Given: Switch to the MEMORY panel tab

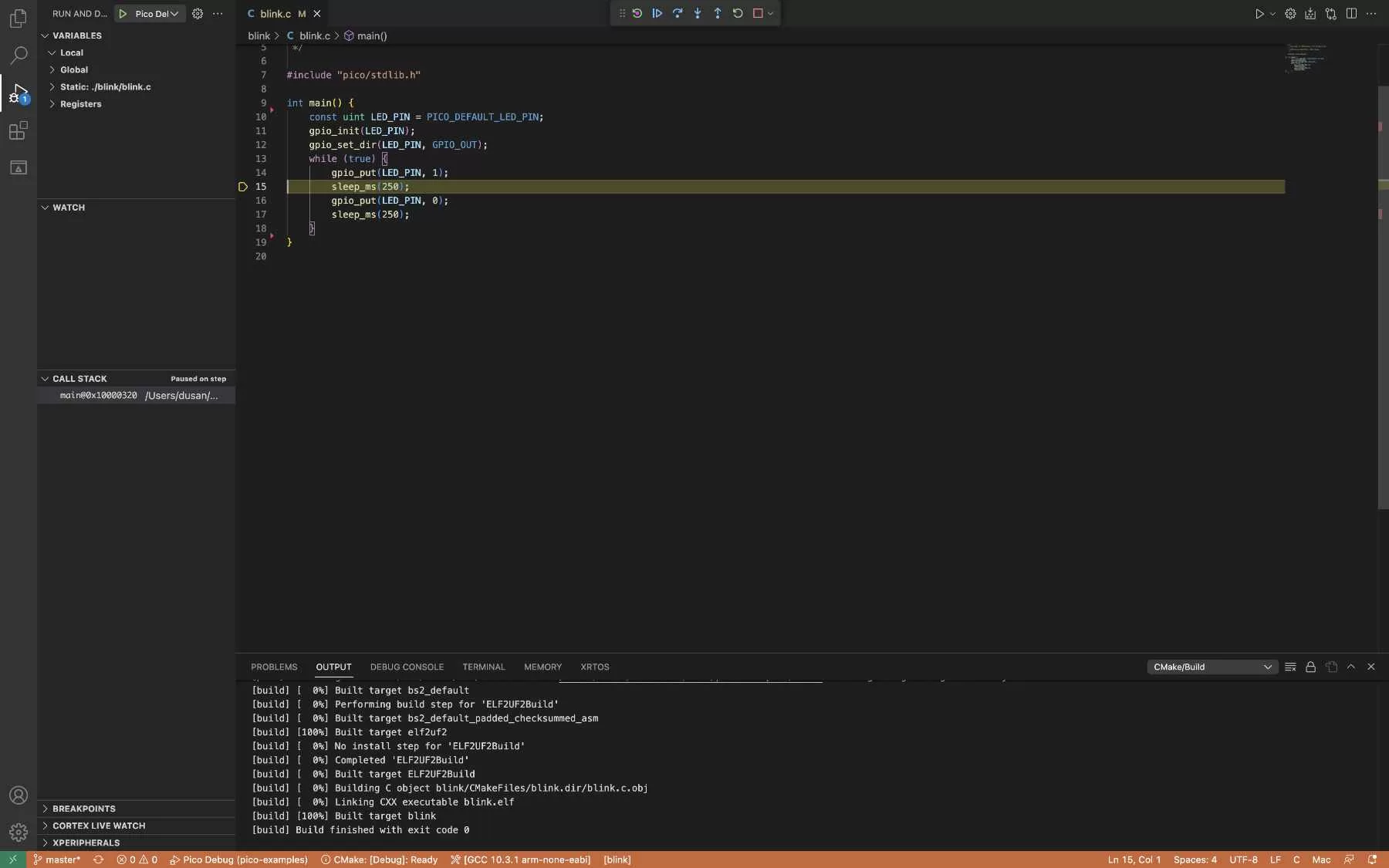Looking at the screenshot, I should tap(542, 667).
